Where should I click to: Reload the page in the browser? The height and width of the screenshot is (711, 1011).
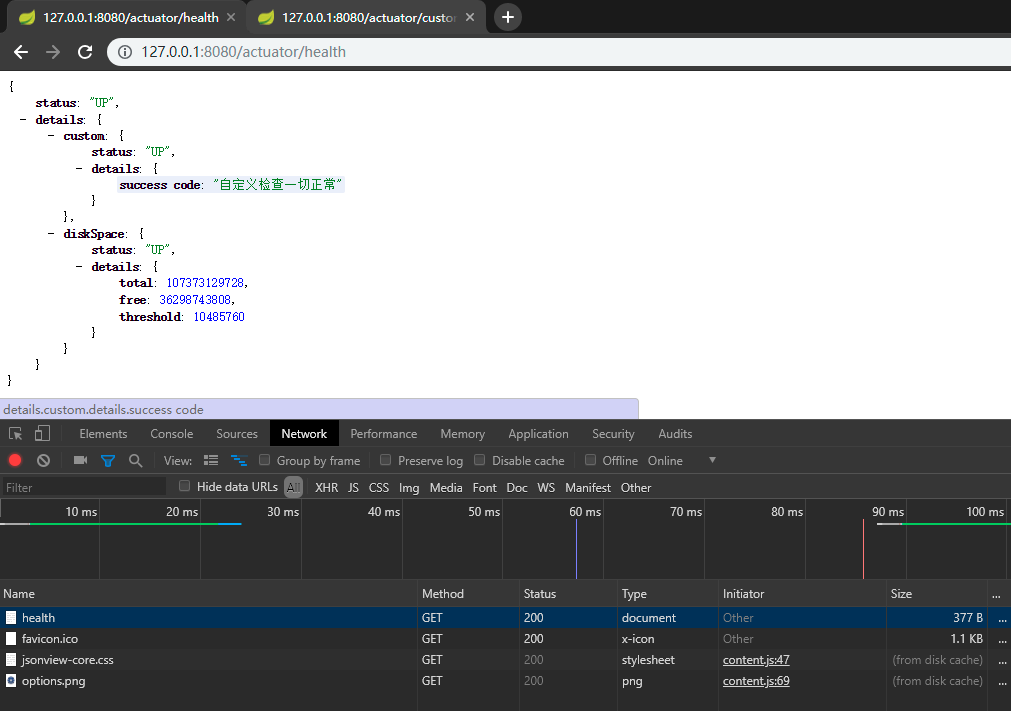[85, 52]
